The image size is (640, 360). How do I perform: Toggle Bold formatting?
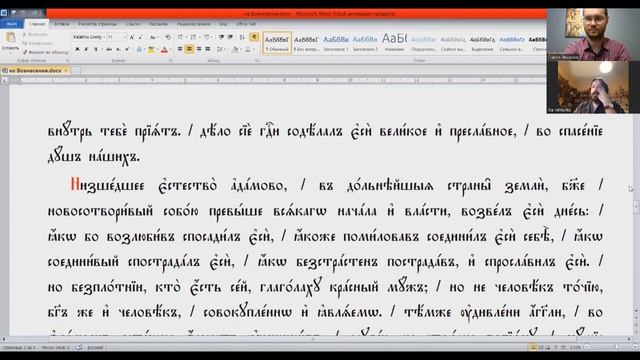click(77, 49)
